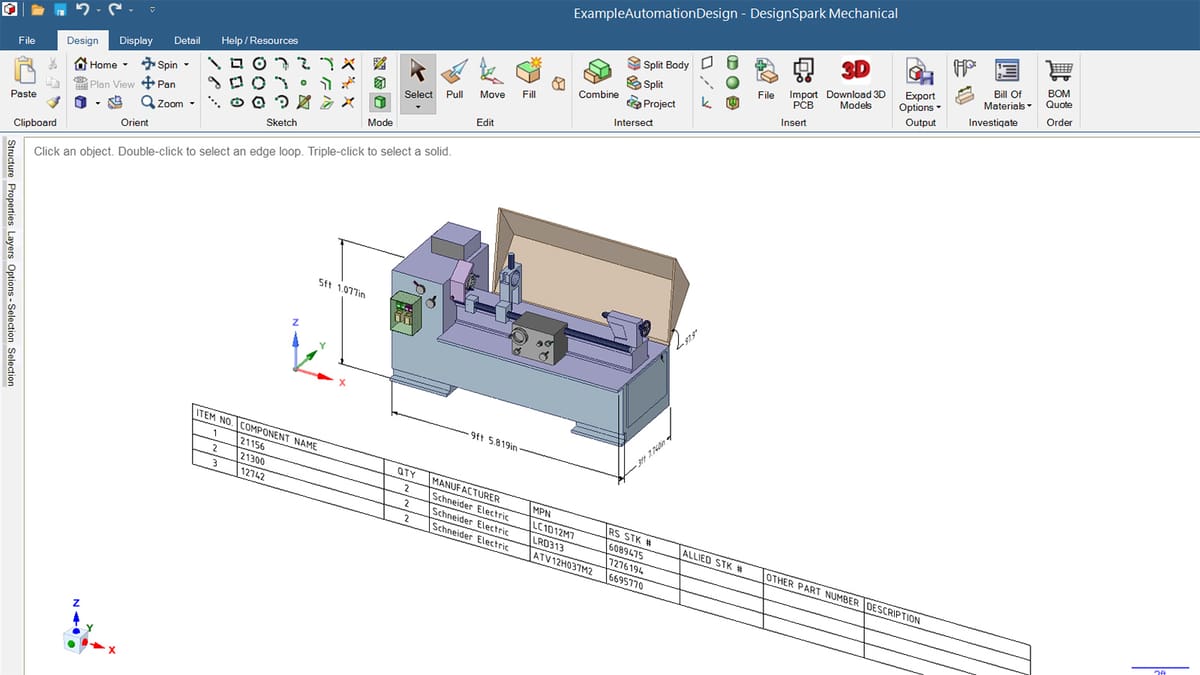1200x675 pixels.
Task: Select the Ellipse sketch tool
Action: (236, 102)
